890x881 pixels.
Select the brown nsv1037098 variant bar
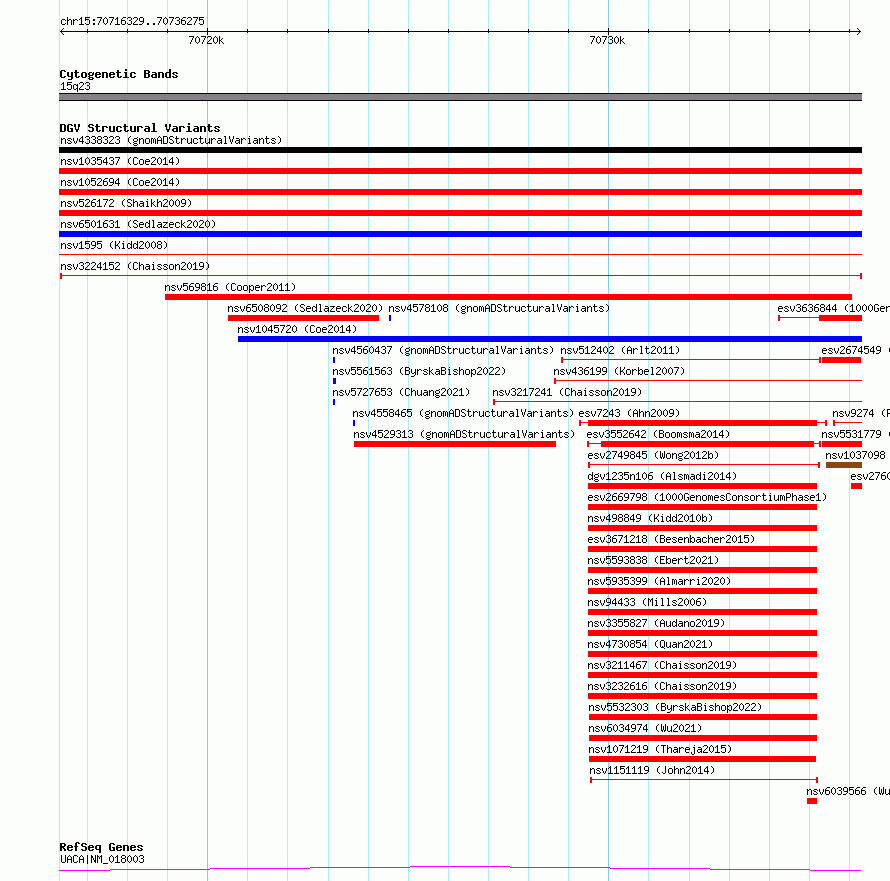[x=843, y=465]
